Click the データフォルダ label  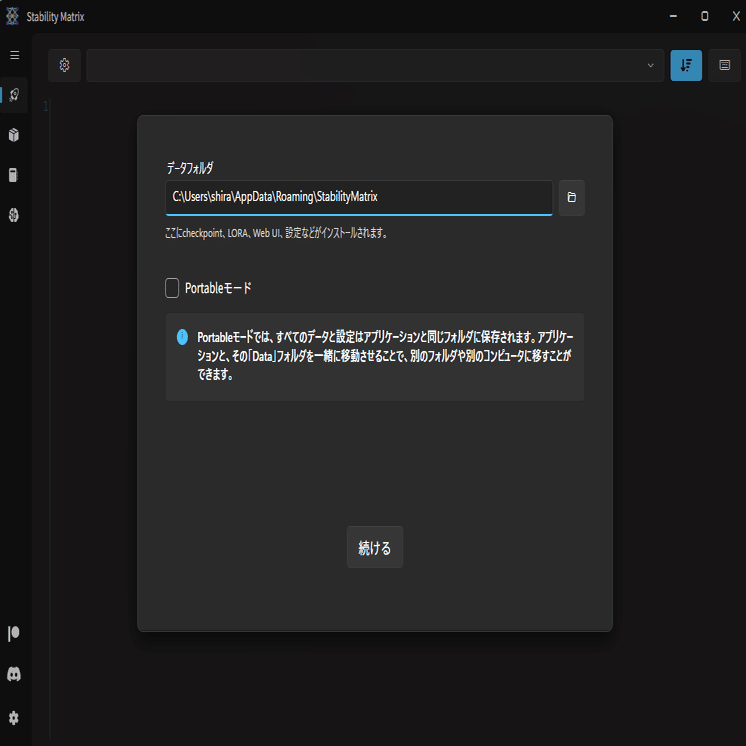pos(190,167)
